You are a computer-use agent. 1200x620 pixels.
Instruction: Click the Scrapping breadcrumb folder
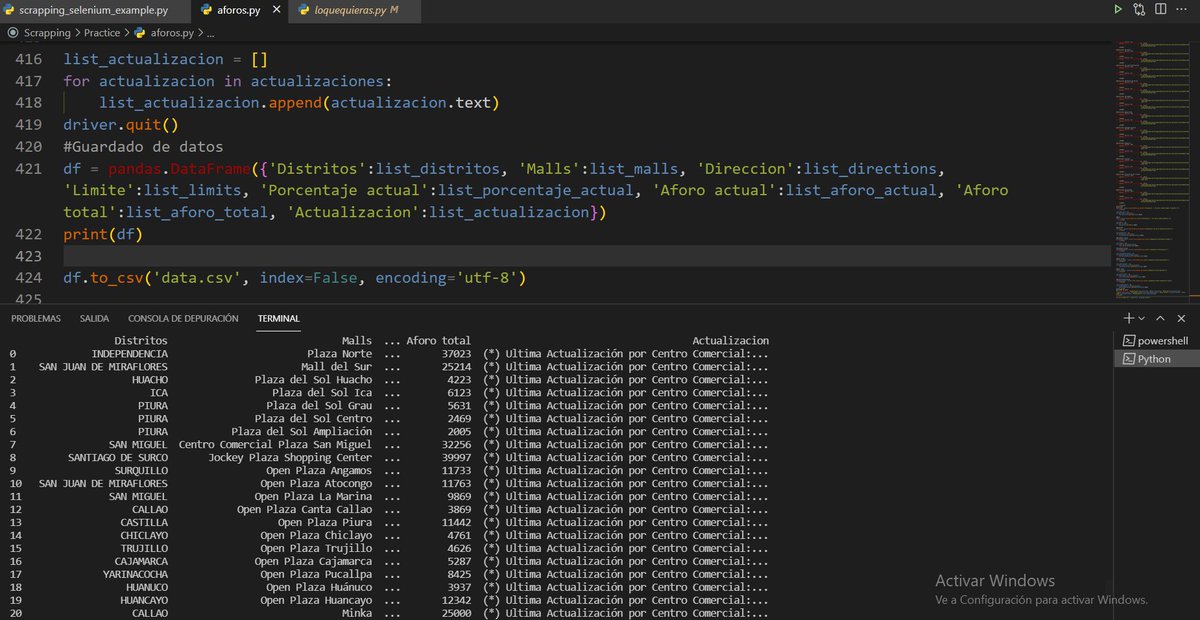click(x=46, y=33)
